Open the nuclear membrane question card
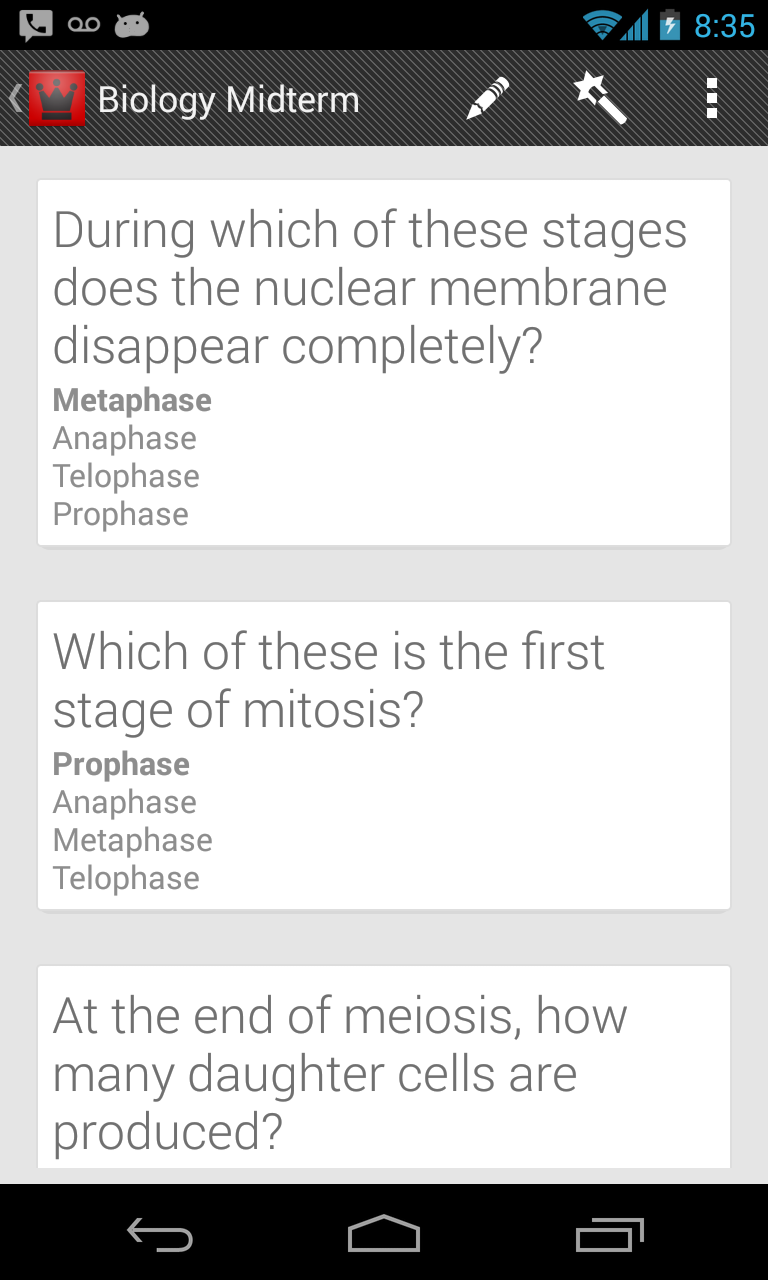768x1280 pixels. (x=384, y=363)
